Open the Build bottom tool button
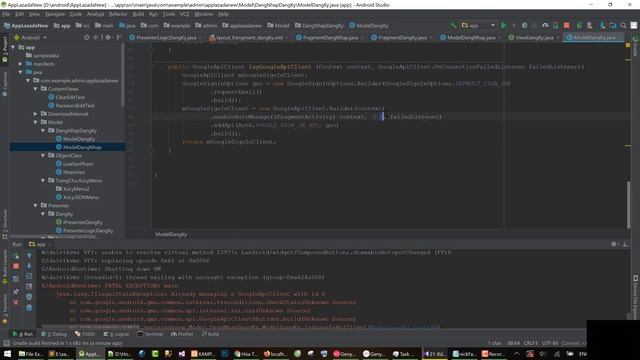This screenshot has width=640, height=360. click(x=210, y=334)
